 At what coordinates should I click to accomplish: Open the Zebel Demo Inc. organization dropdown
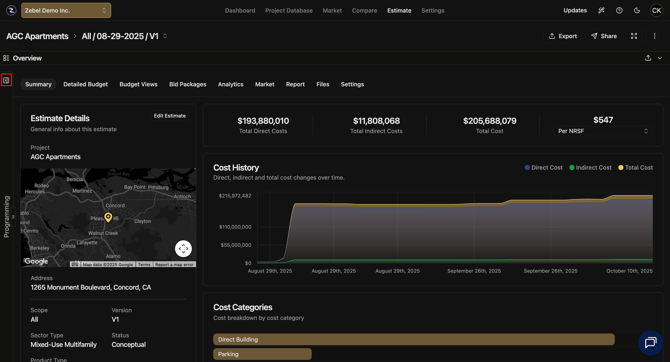coord(66,10)
